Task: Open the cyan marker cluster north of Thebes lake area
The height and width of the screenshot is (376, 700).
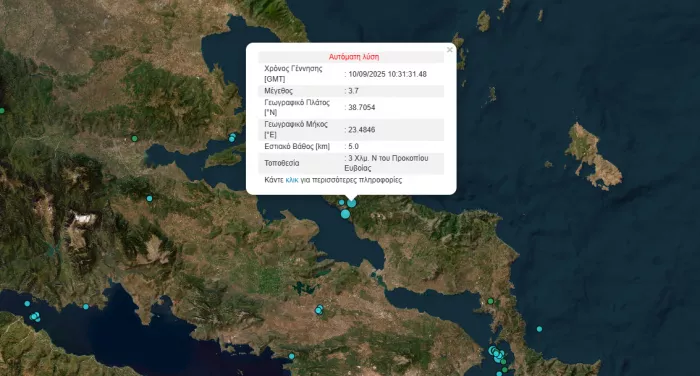Action: click(319, 309)
